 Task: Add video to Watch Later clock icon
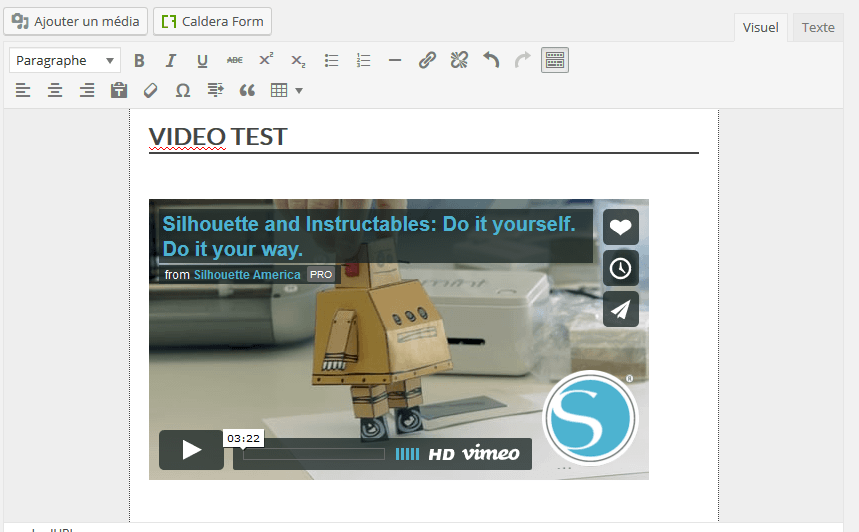[x=621, y=268]
